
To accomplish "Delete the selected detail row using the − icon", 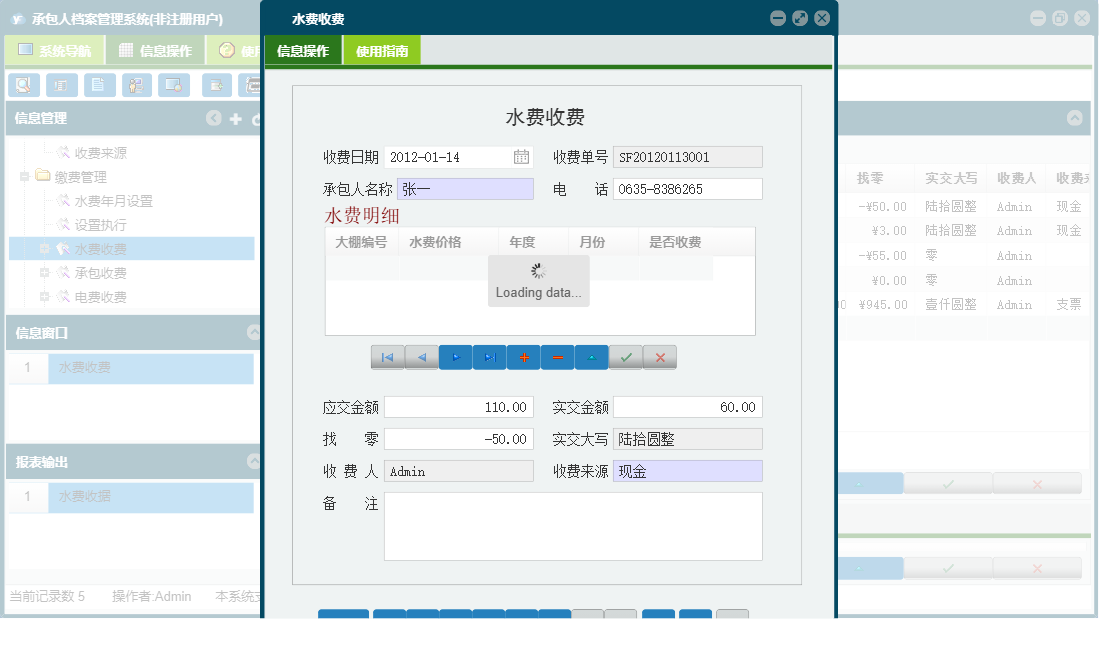I will click(558, 357).
